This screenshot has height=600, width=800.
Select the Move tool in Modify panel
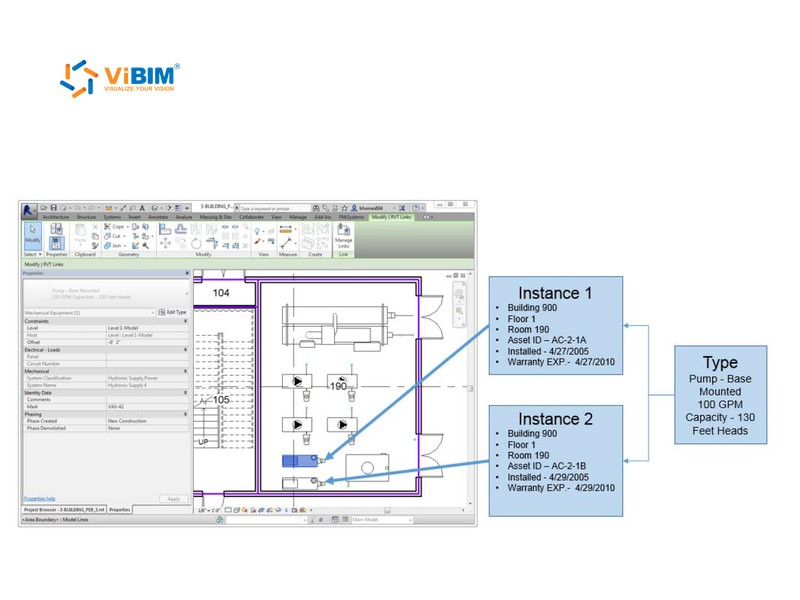(165, 243)
